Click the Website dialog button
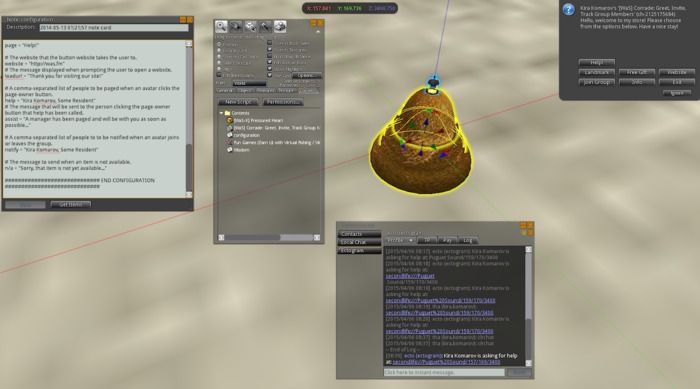 (x=677, y=72)
